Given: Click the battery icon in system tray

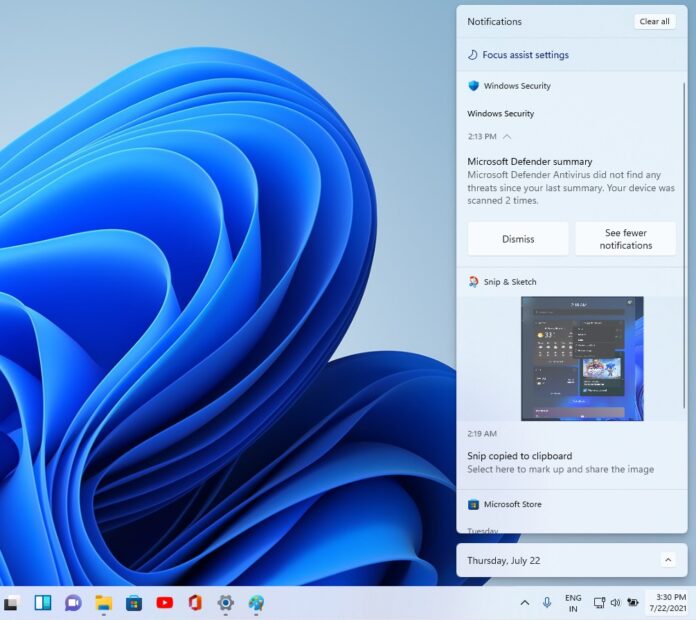Looking at the screenshot, I should [x=633, y=603].
